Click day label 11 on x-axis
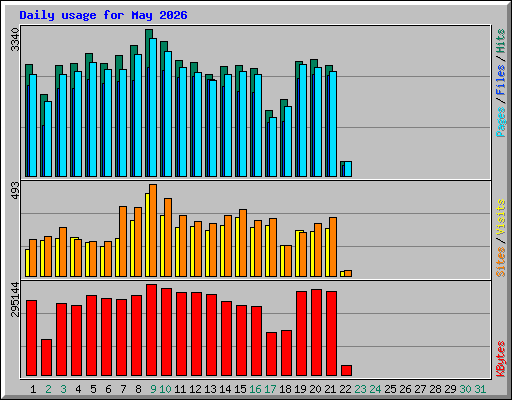This screenshot has height=400, width=512. click(x=180, y=389)
